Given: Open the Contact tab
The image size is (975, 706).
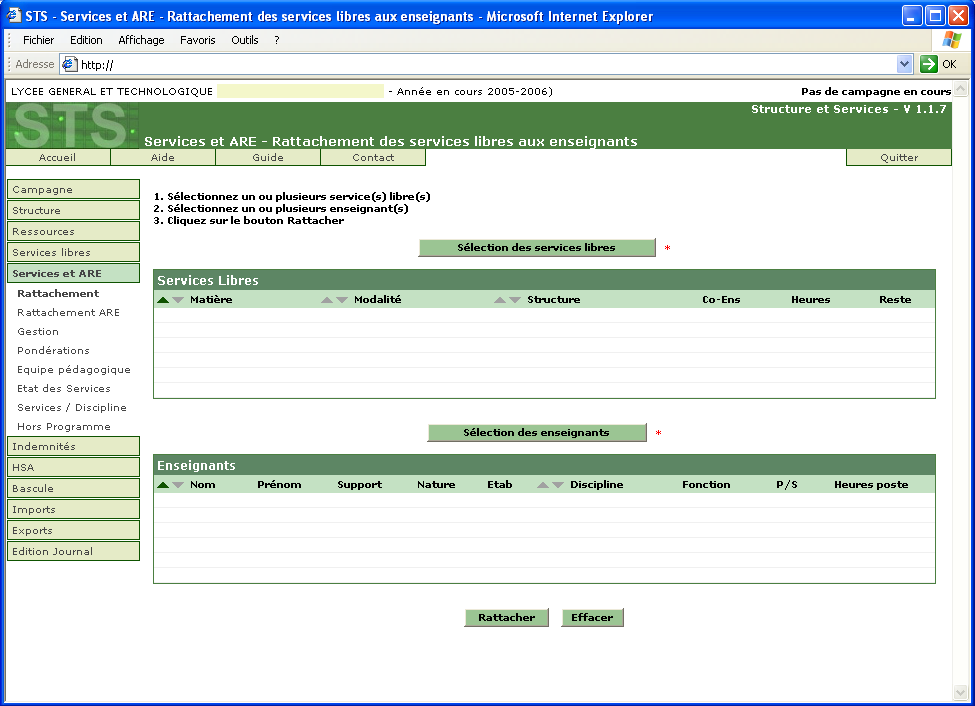Looking at the screenshot, I should point(373,158).
